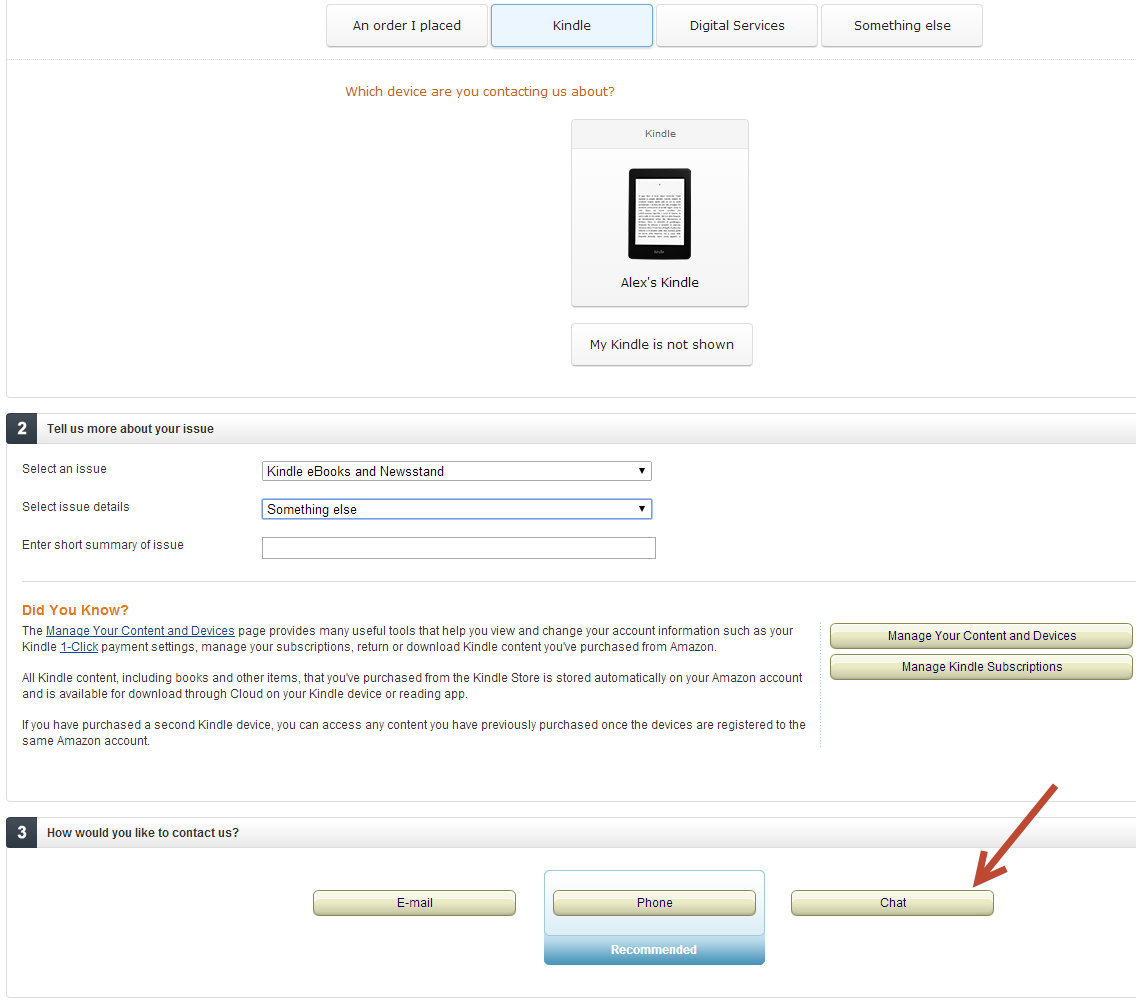Screen dimensions: 1136x1002
Task: Click 'My Kindle is not shown' button
Action: (661, 345)
